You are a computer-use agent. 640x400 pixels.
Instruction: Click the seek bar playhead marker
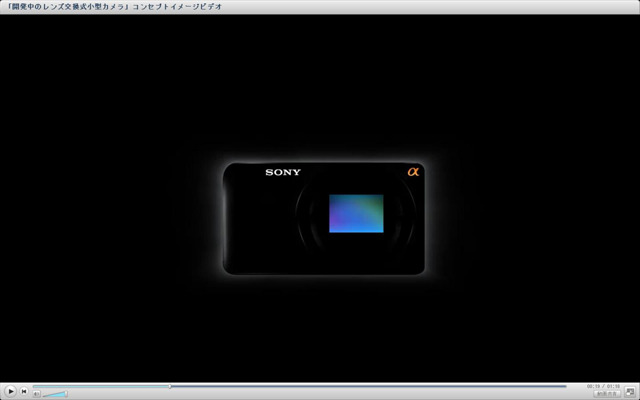170,386
